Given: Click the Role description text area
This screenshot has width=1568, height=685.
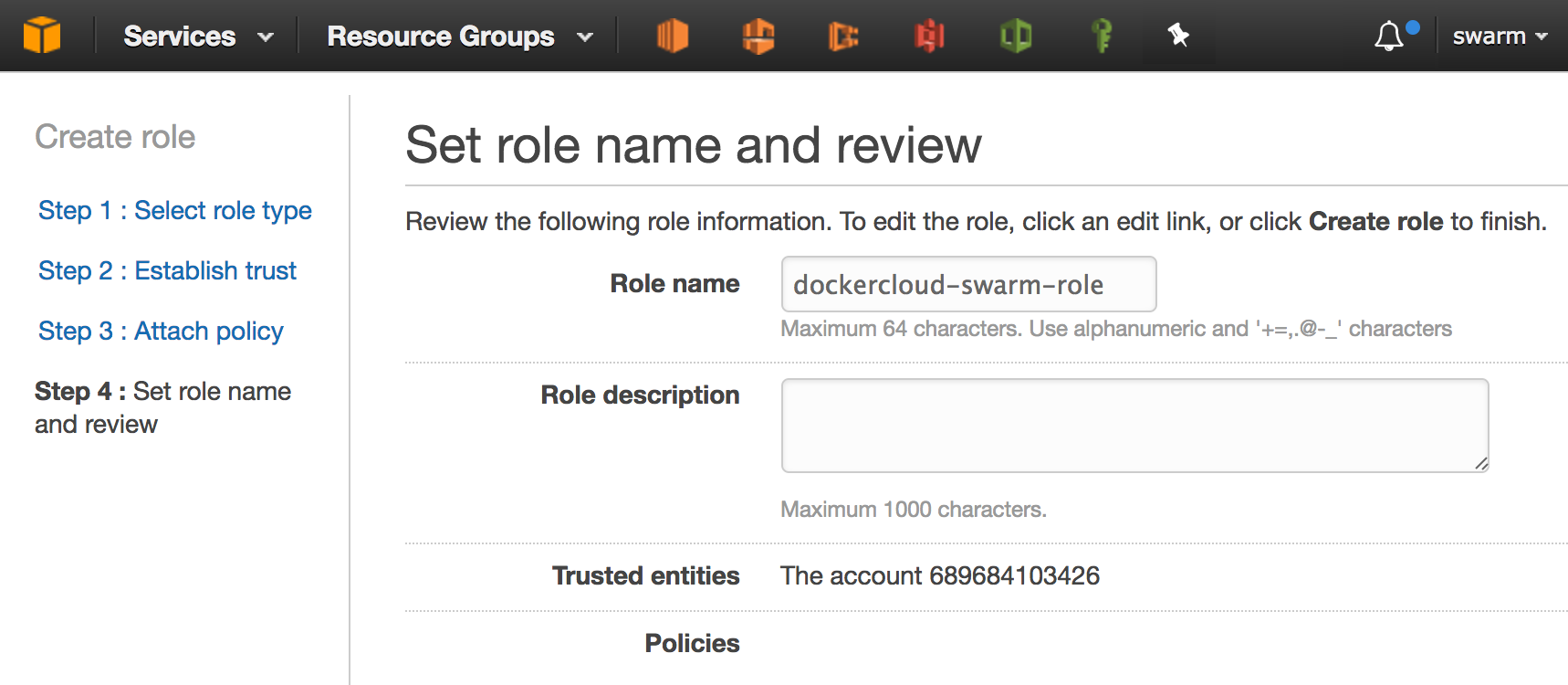Looking at the screenshot, I should [1134, 426].
